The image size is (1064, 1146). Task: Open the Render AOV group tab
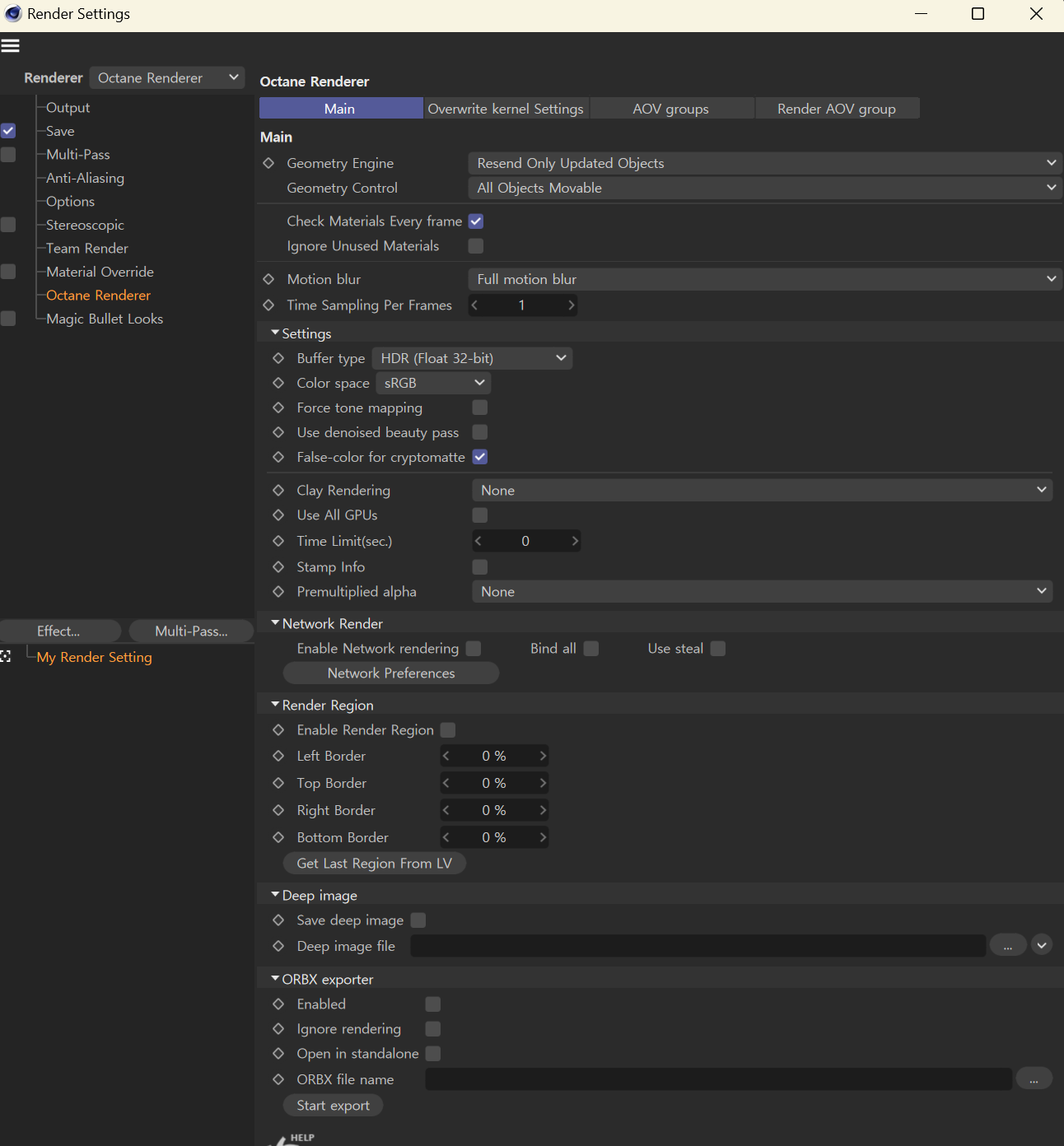pos(837,109)
